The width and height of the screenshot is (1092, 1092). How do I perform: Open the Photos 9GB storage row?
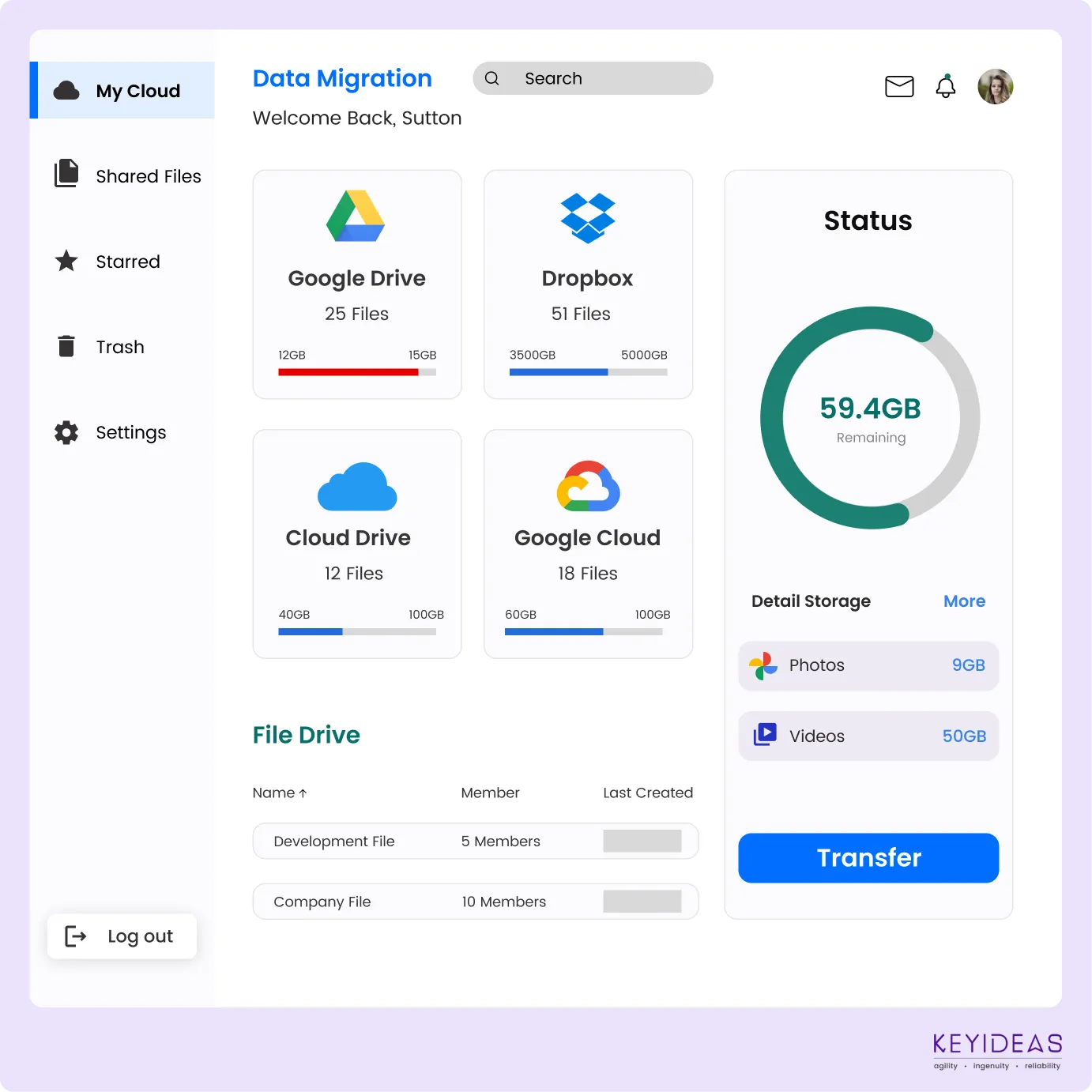[868, 665]
